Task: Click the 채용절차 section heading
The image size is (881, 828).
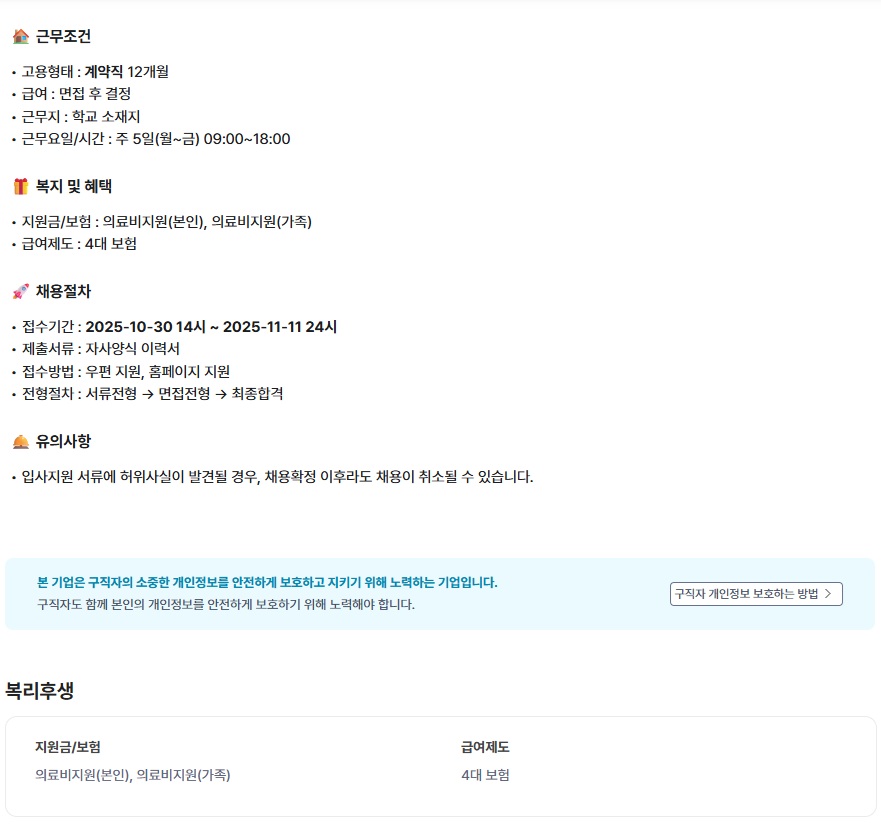Action: 63,292
